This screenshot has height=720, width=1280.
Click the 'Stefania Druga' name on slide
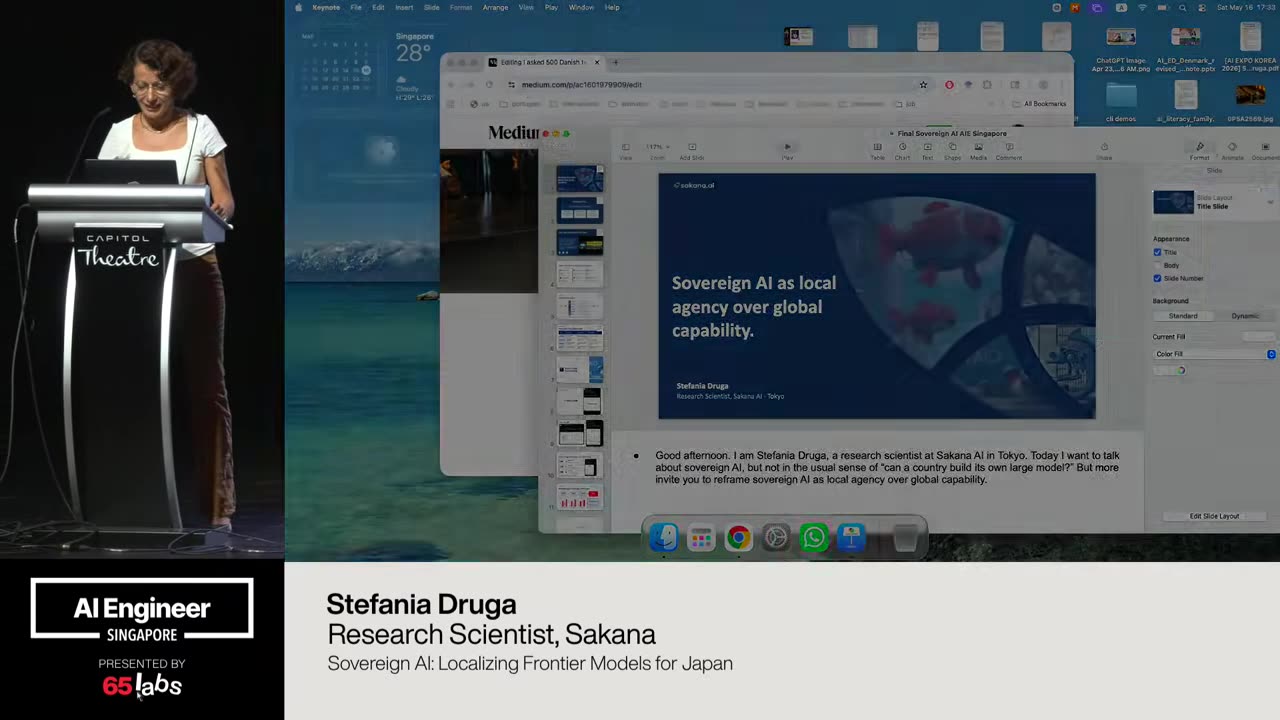click(702, 386)
